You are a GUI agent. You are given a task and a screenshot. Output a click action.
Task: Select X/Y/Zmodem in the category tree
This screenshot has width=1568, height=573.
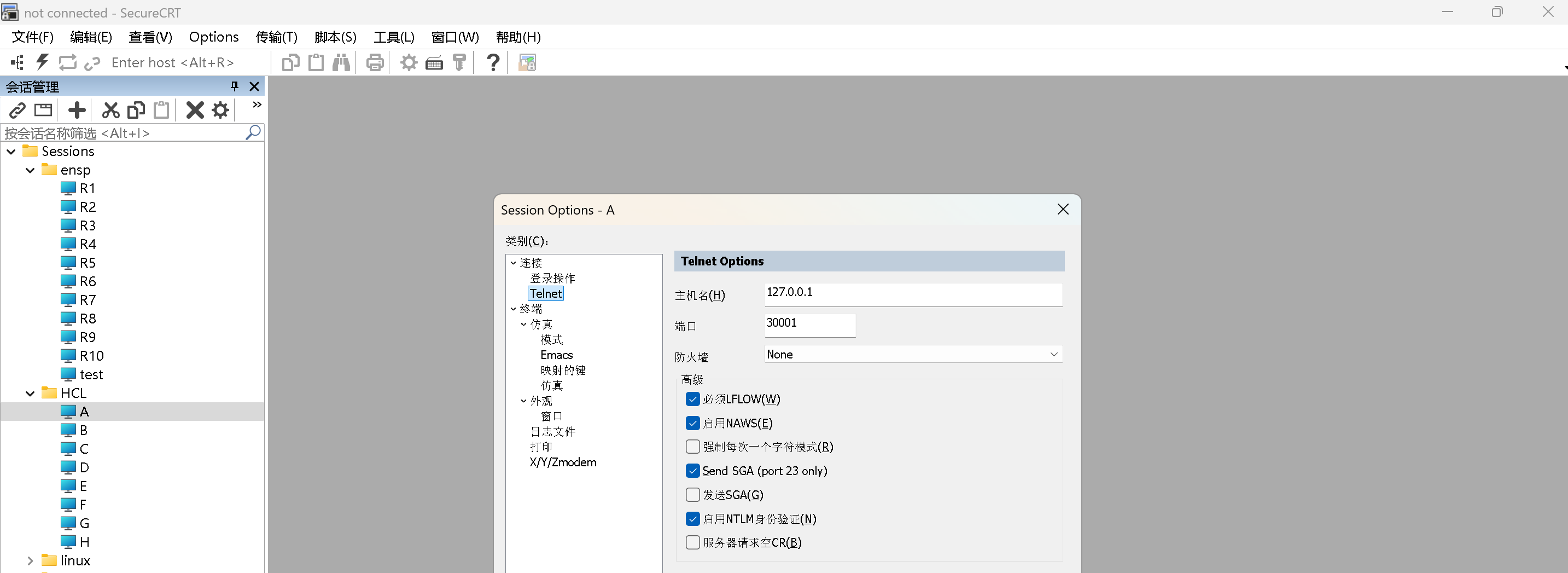(563, 462)
